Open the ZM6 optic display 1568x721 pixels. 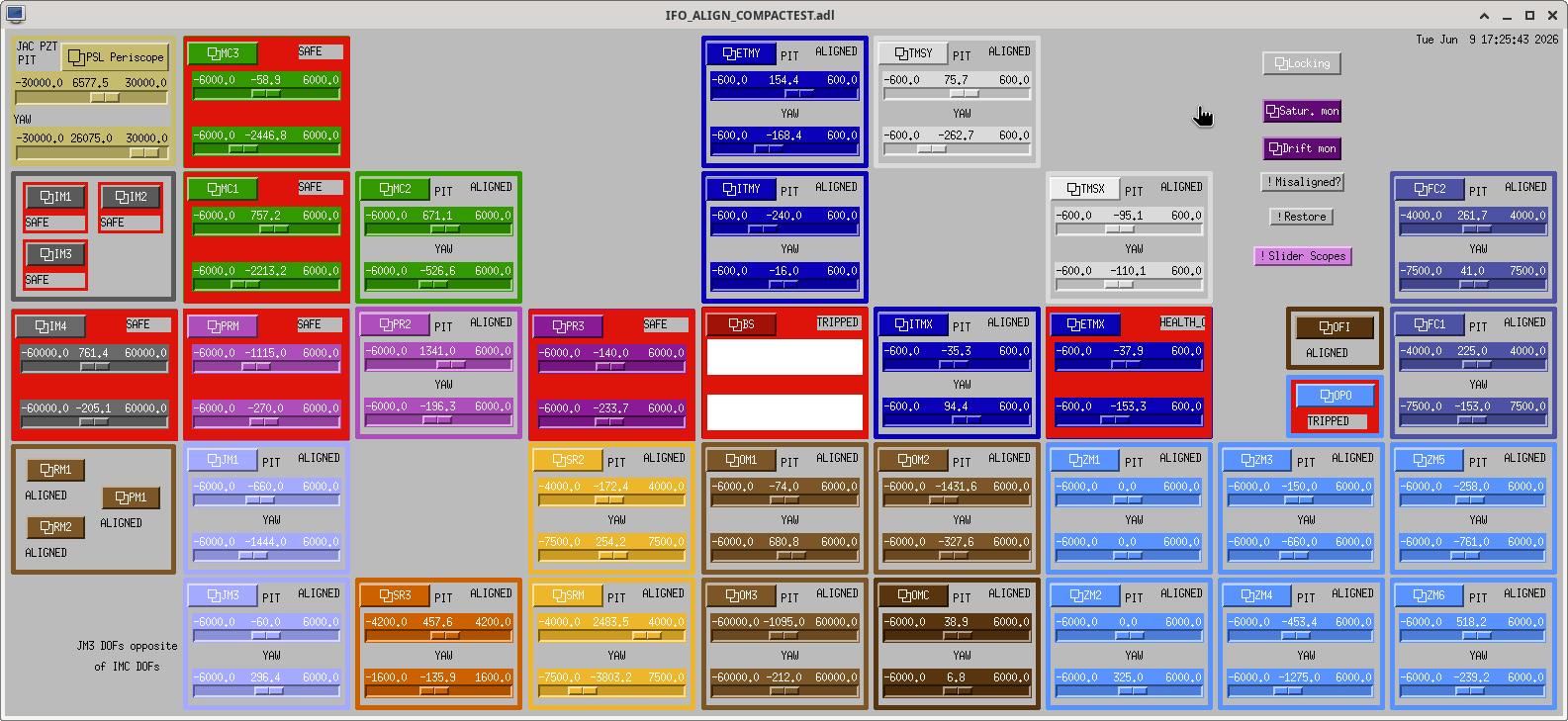(1430, 595)
